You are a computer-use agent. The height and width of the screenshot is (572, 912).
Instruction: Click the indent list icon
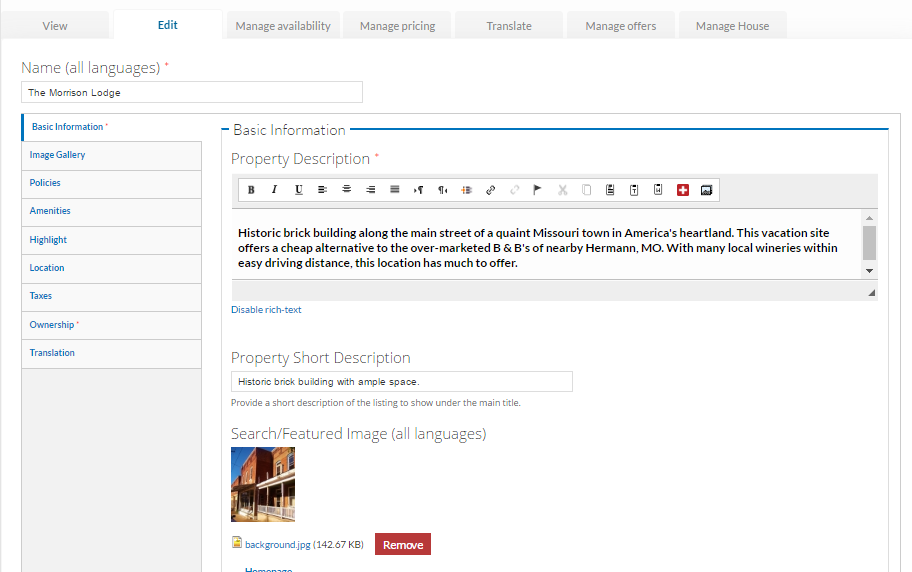[466, 190]
